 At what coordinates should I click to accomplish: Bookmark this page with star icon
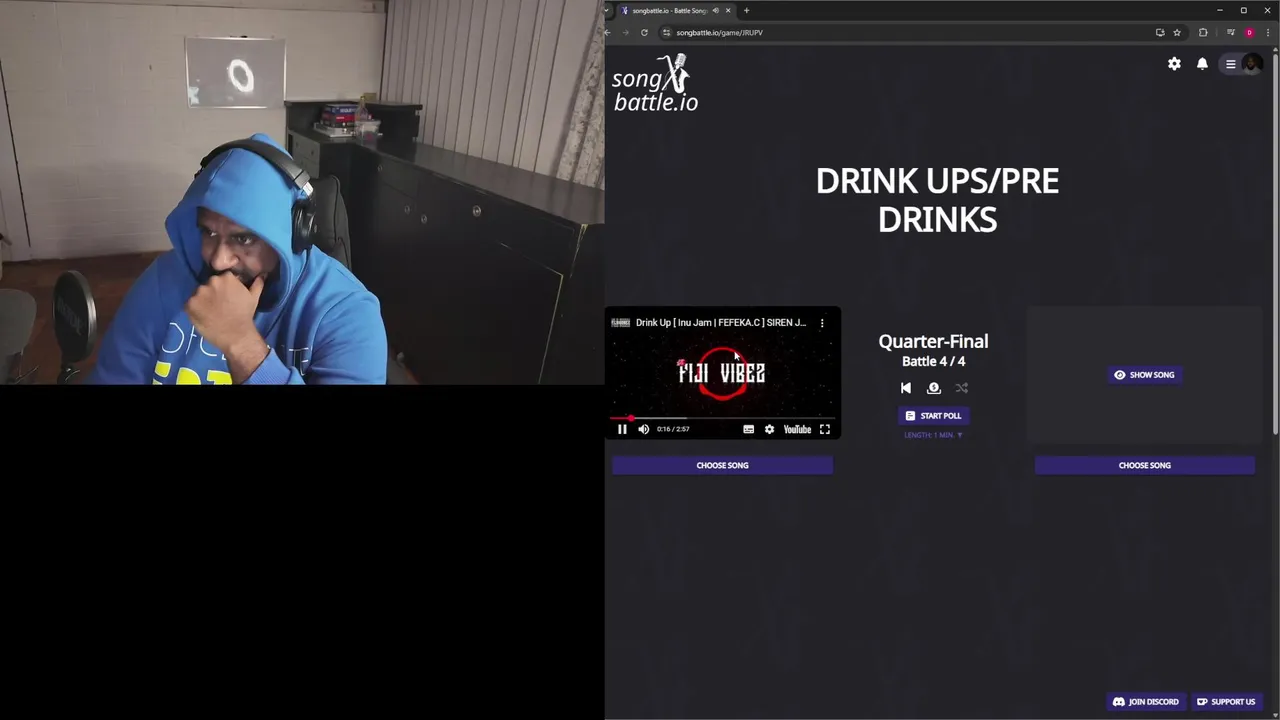tap(1177, 32)
